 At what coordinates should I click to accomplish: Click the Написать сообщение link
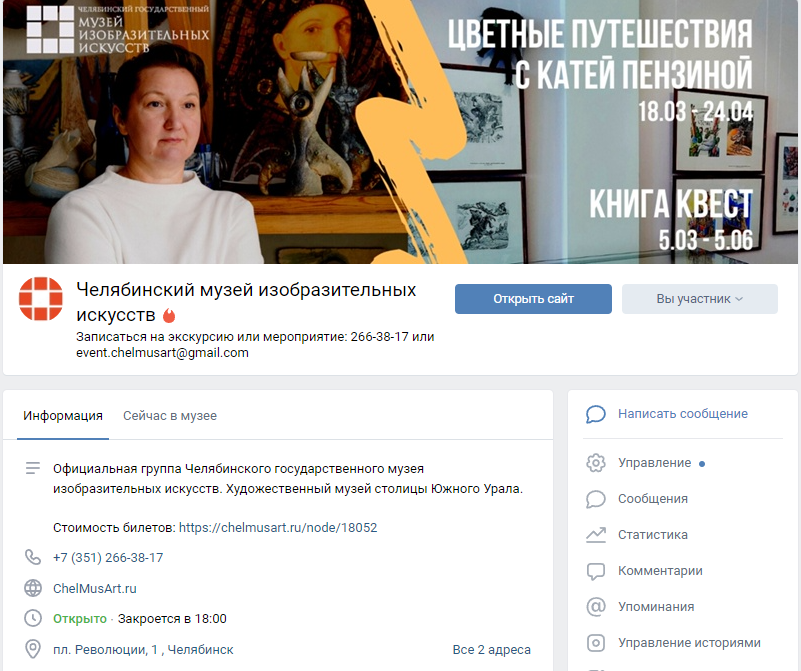(x=682, y=414)
